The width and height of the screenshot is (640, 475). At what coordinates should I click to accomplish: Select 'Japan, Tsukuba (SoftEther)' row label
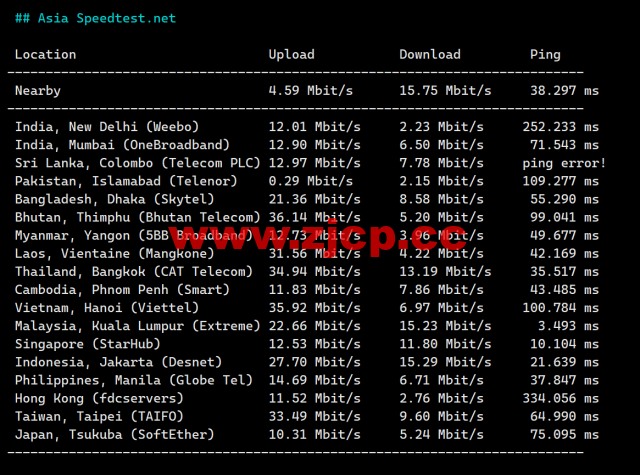115,435
